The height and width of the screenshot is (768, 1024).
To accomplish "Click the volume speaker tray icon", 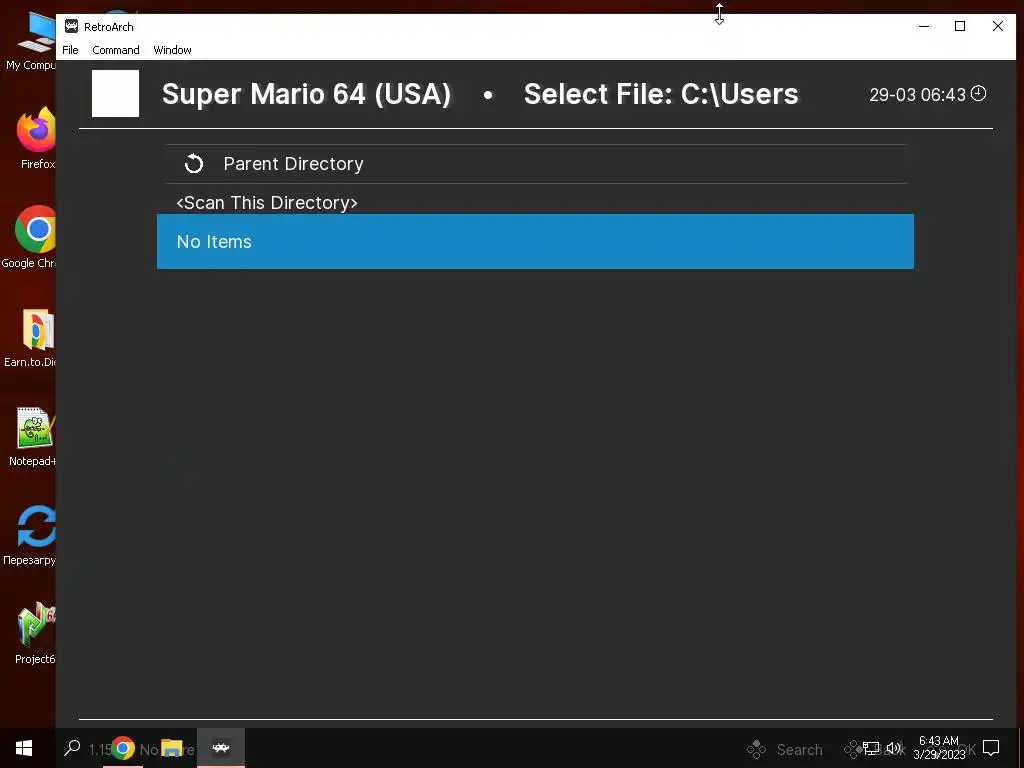I will [893, 748].
